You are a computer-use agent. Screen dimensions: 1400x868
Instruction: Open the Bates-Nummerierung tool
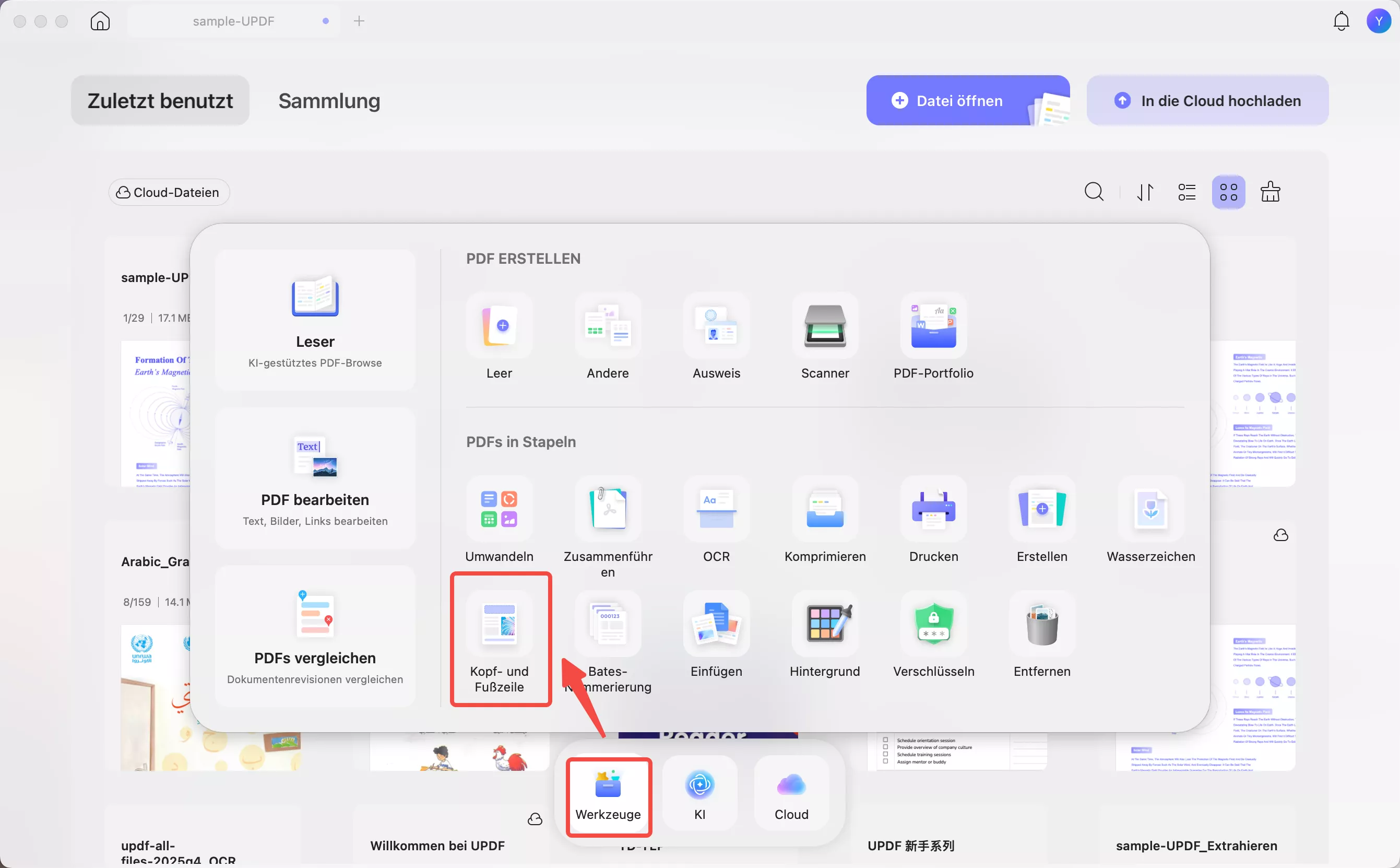[608, 625]
